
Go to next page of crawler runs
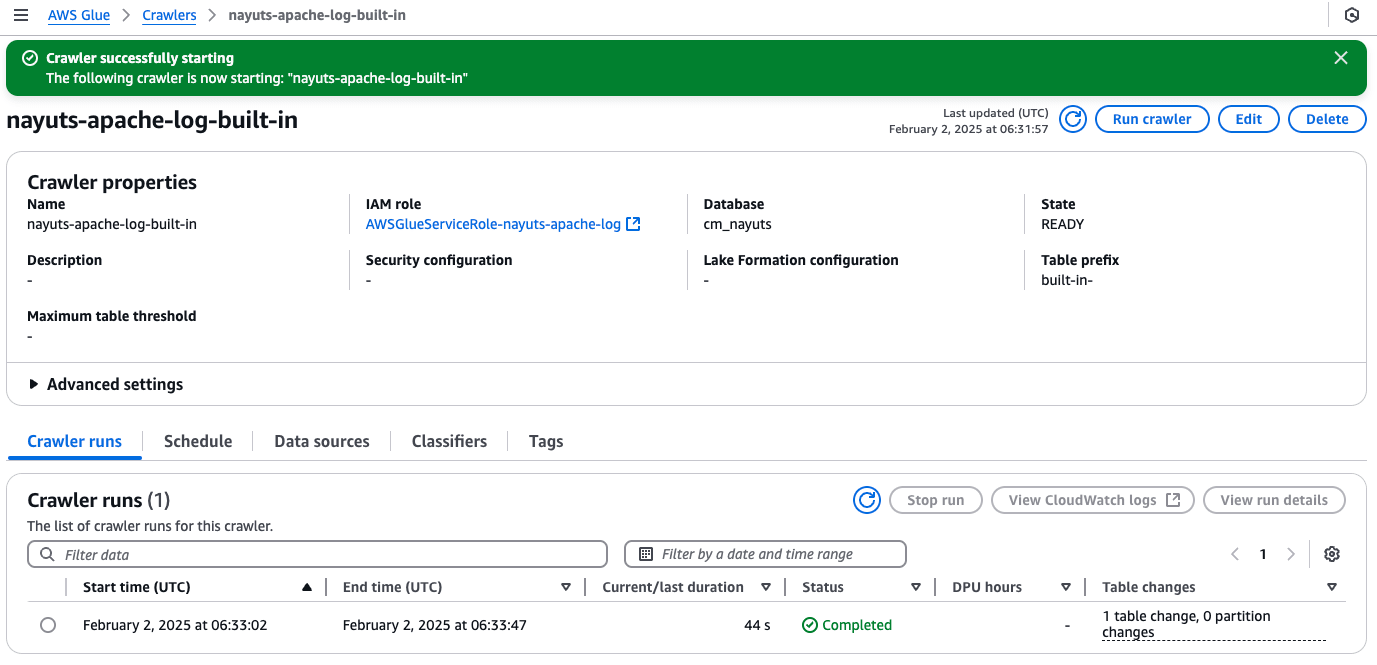tap(1291, 554)
